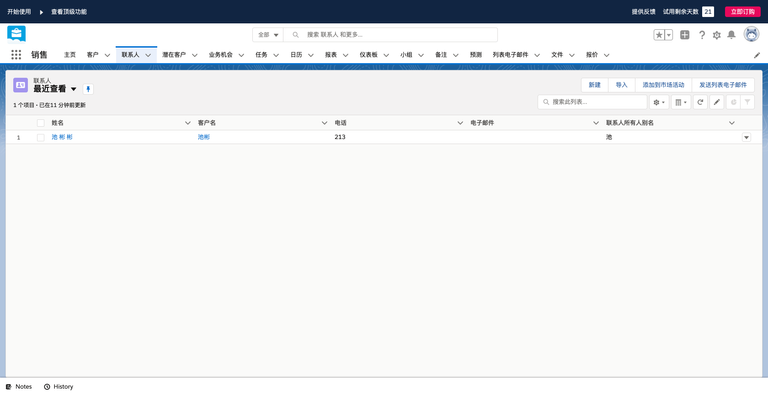Open the help question mark icon

(702, 35)
